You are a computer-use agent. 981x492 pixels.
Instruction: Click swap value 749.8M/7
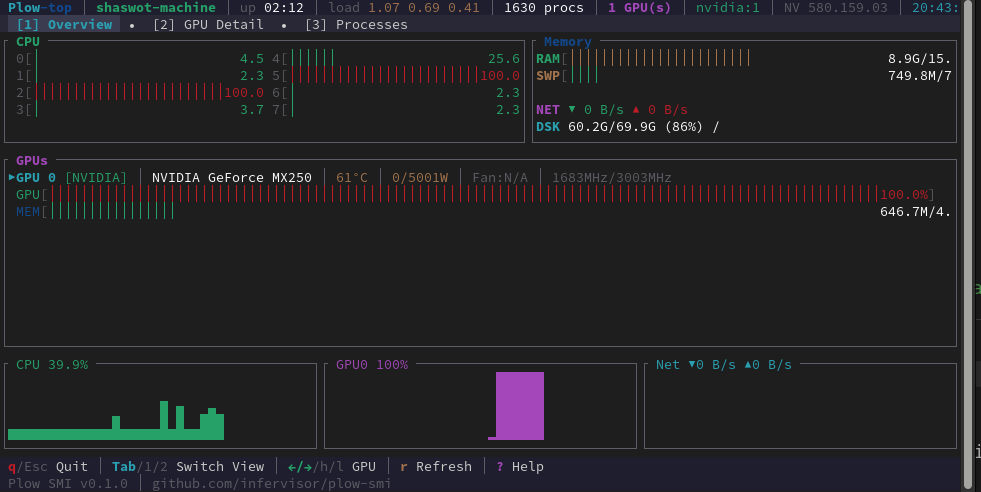[919, 76]
